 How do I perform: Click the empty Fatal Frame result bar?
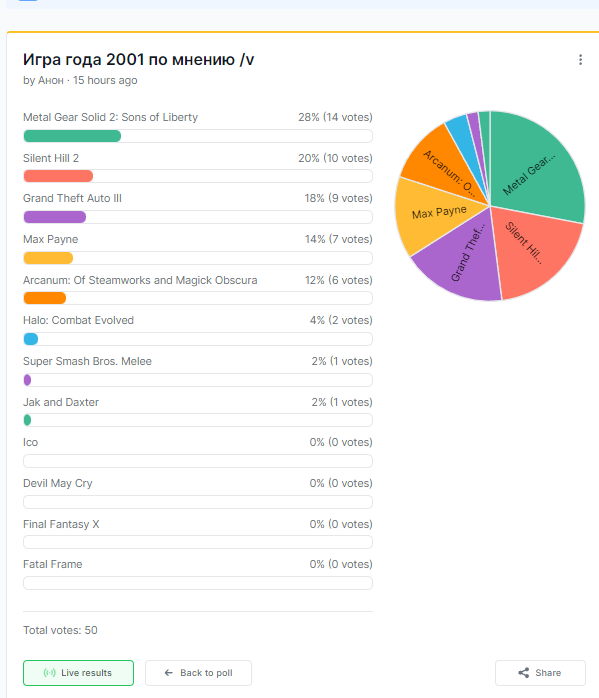198,583
